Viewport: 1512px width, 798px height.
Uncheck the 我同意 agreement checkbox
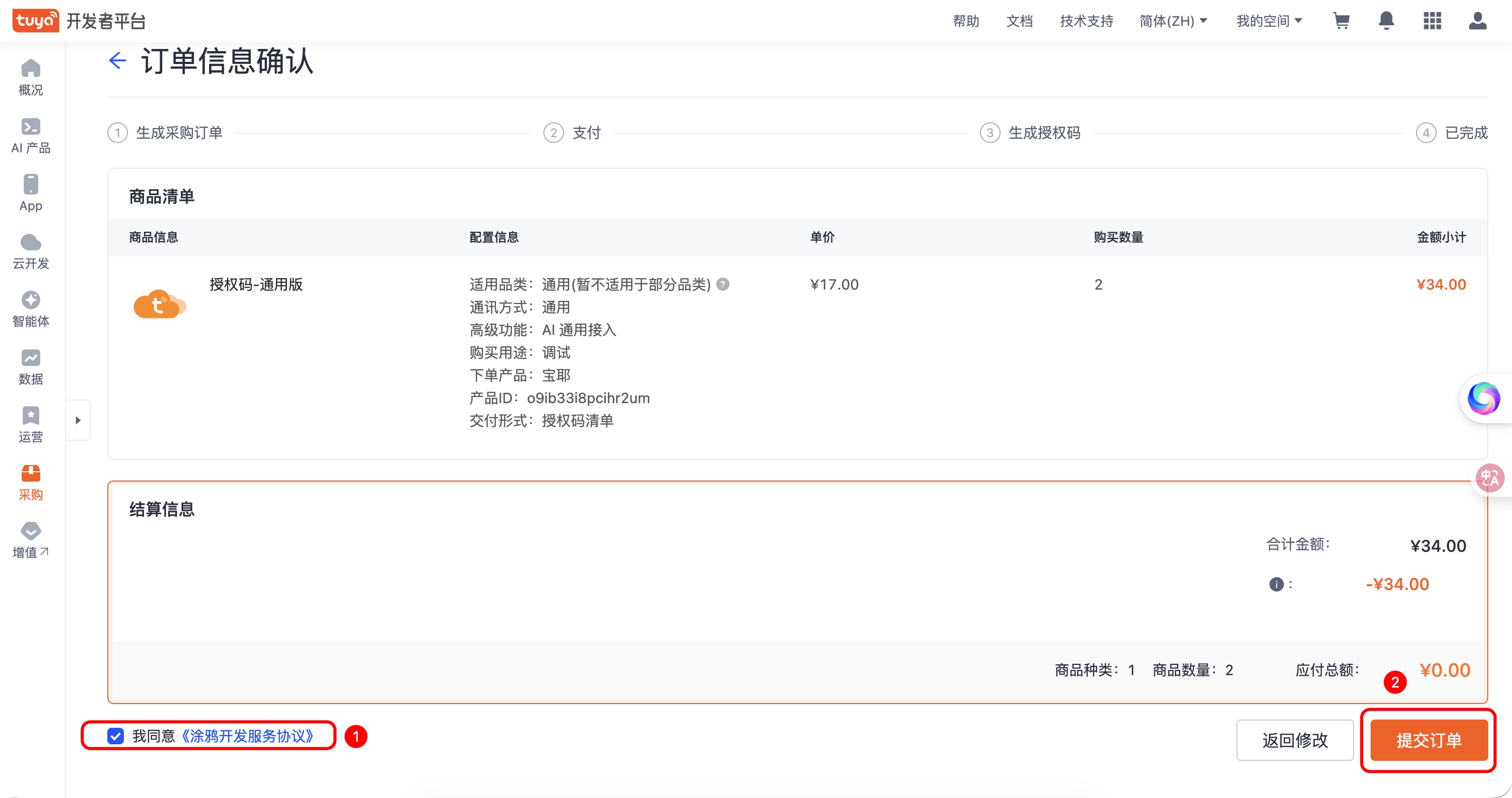tap(116, 736)
